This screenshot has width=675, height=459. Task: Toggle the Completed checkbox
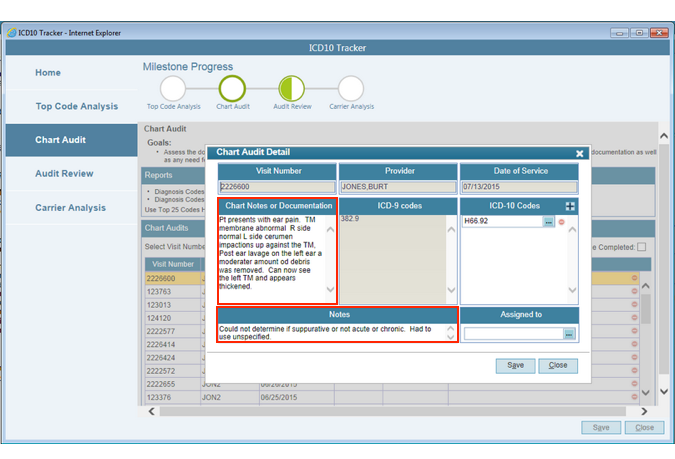[x=641, y=247]
